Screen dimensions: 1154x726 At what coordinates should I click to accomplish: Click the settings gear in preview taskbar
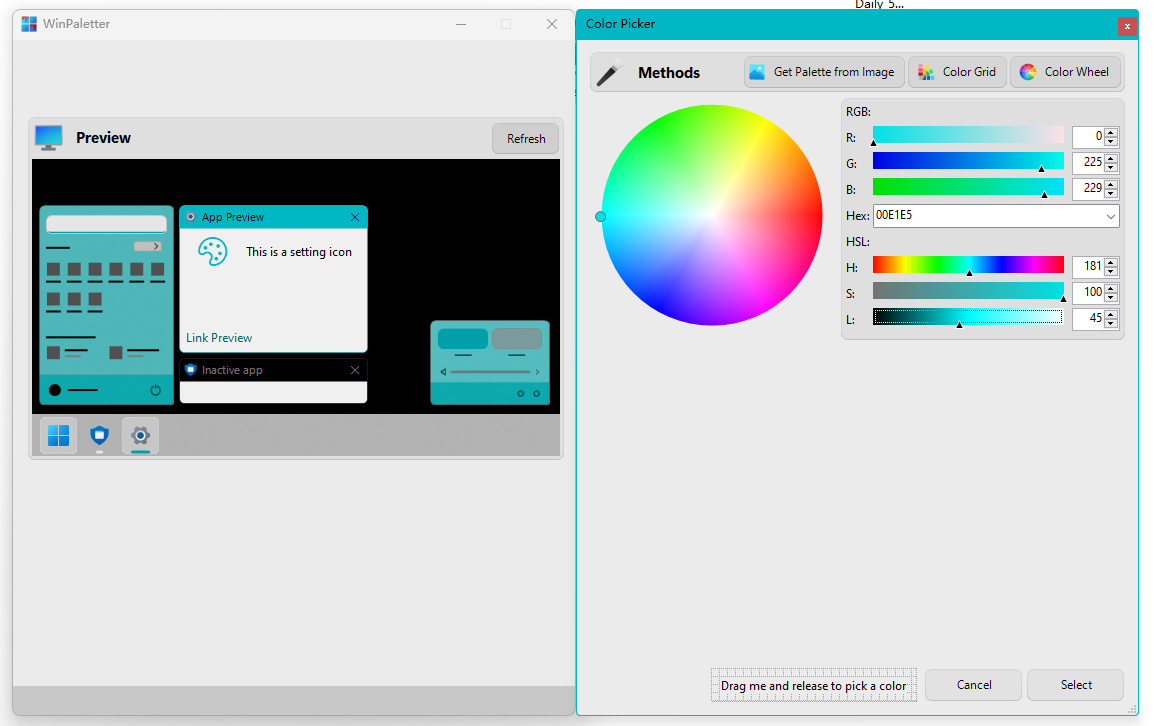click(140, 436)
